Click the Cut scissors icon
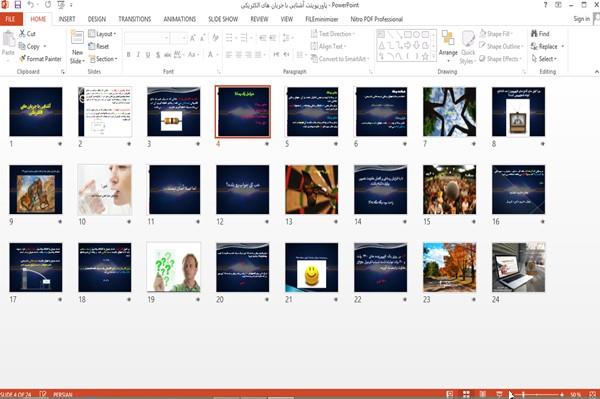This screenshot has height=399, width=600. [x=22, y=34]
